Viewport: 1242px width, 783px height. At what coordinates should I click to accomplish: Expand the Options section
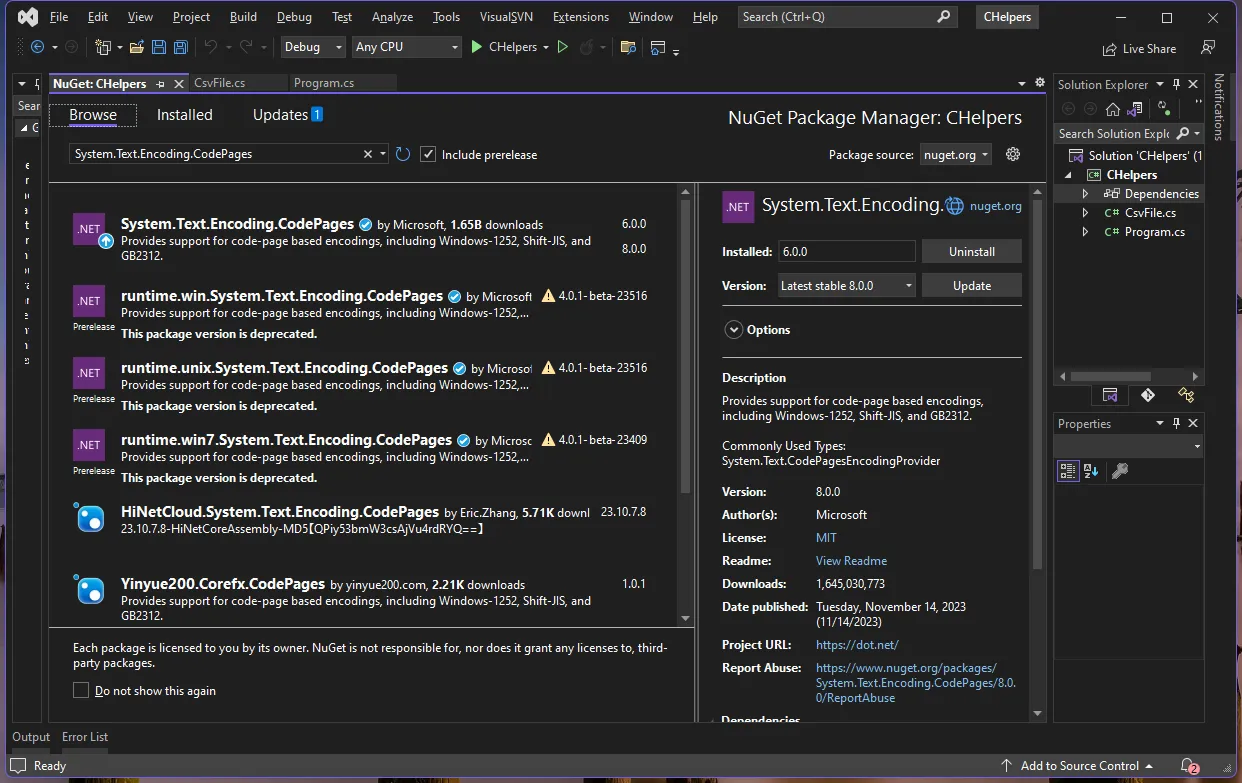pos(734,330)
